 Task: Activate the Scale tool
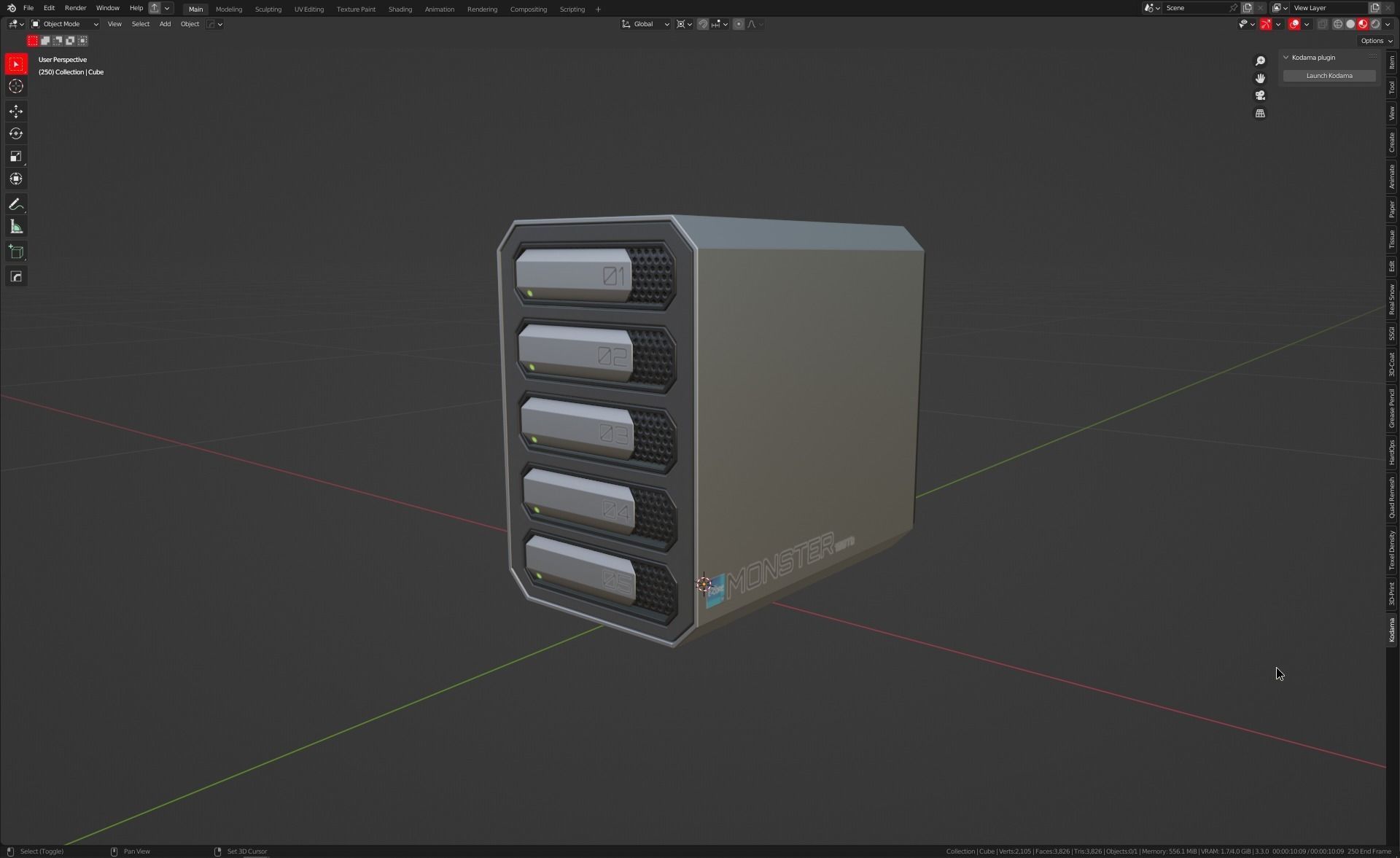pyautogui.click(x=16, y=156)
